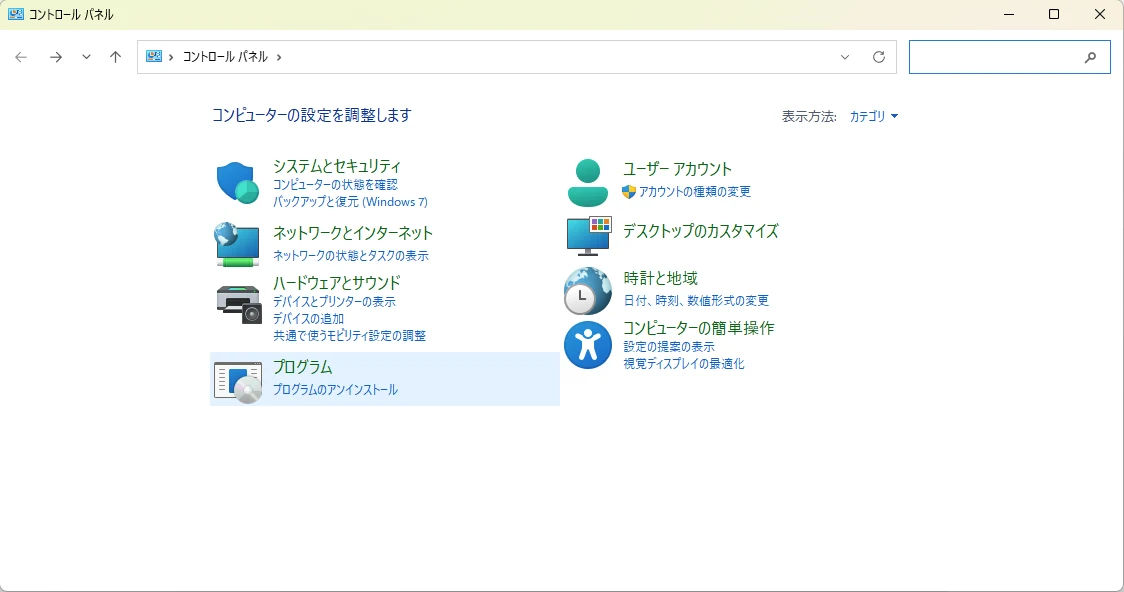Expand chevron after コントロール パネル breadcrumb

coord(279,57)
